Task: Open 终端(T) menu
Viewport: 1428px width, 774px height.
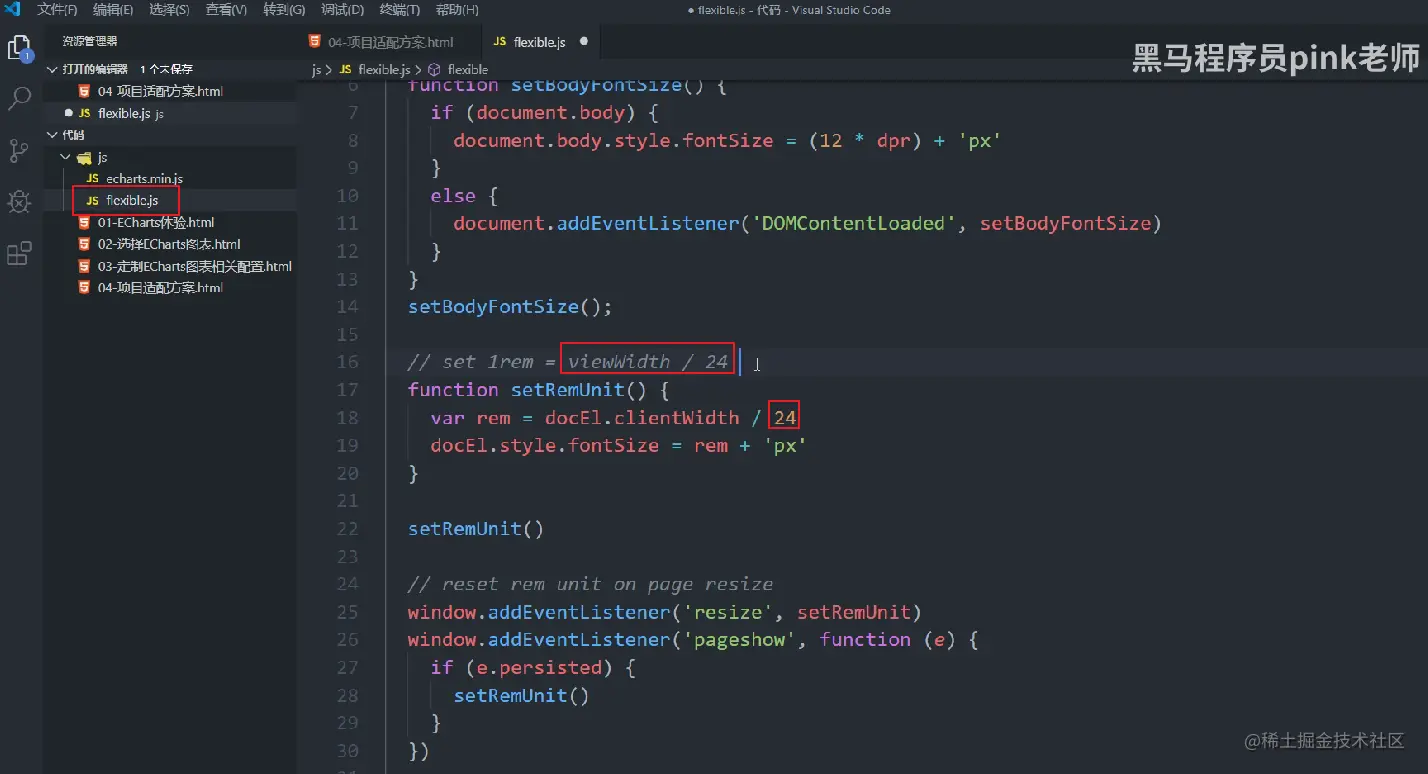Action: (x=400, y=10)
